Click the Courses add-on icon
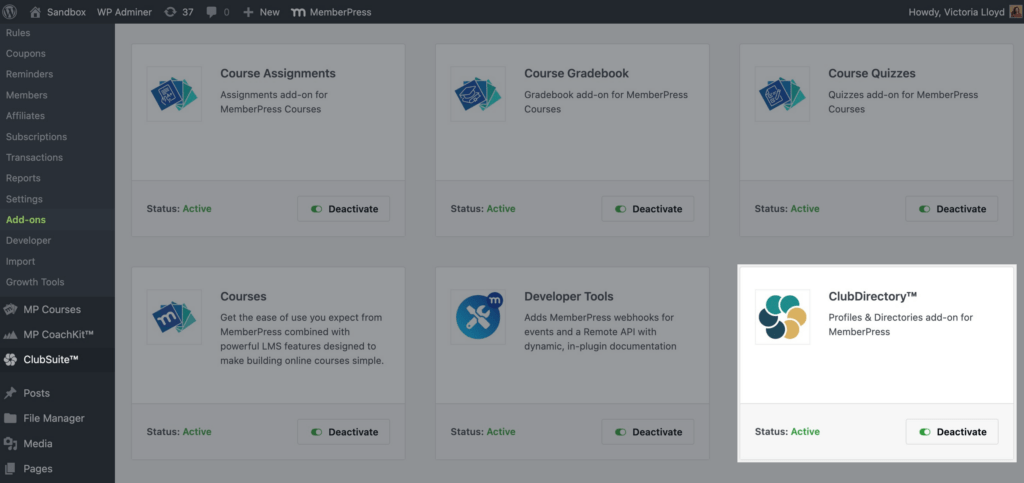Viewport: 1024px width, 483px height. click(x=174, y=317)
